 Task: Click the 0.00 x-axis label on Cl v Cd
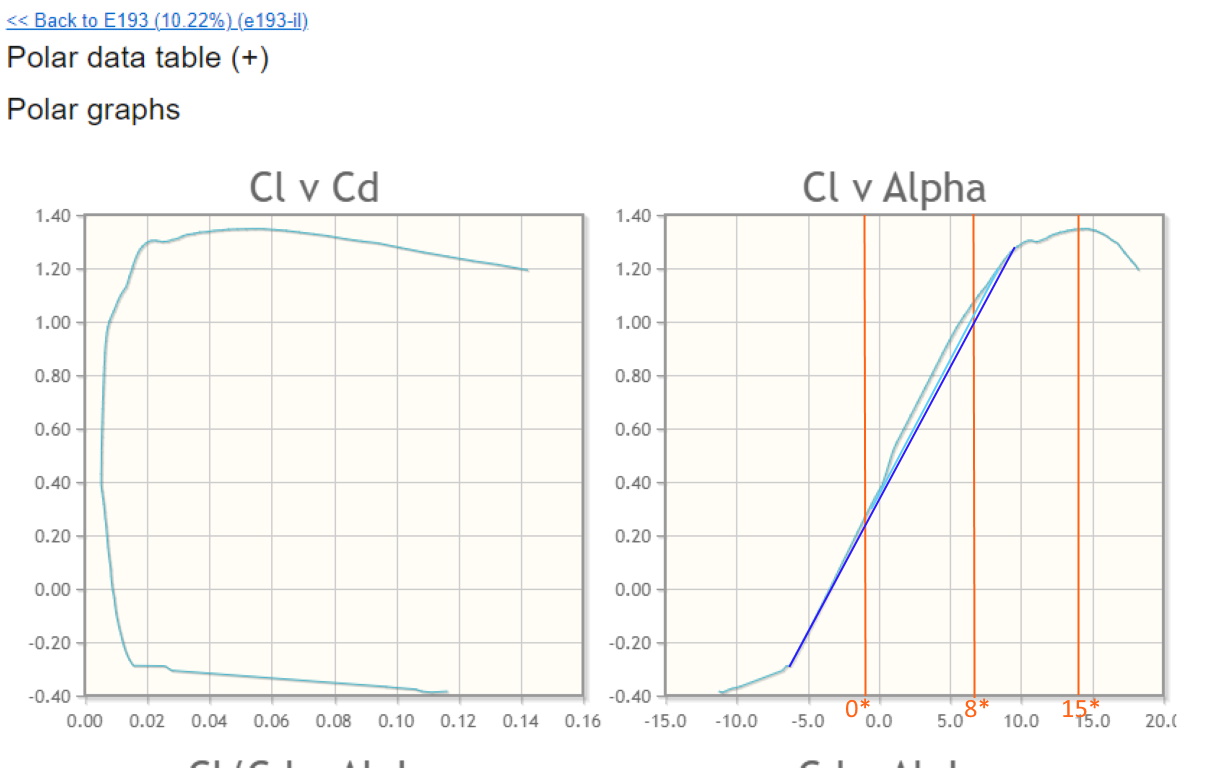(x=85, y=721)
